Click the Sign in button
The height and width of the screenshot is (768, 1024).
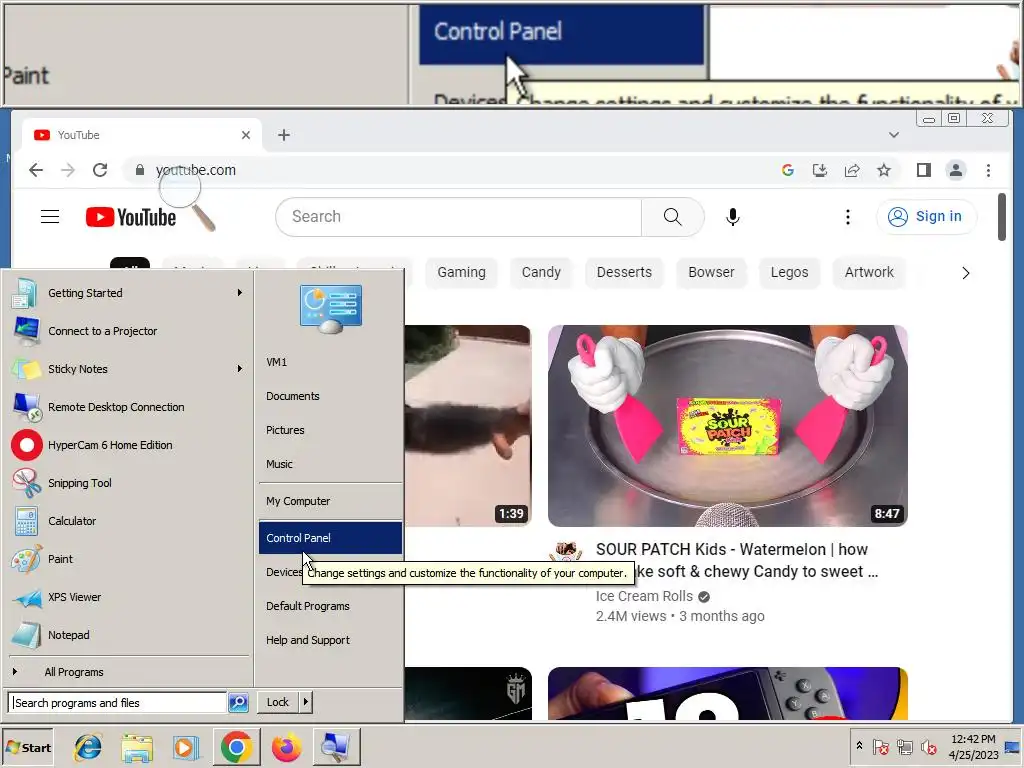[x=926, y=216]
